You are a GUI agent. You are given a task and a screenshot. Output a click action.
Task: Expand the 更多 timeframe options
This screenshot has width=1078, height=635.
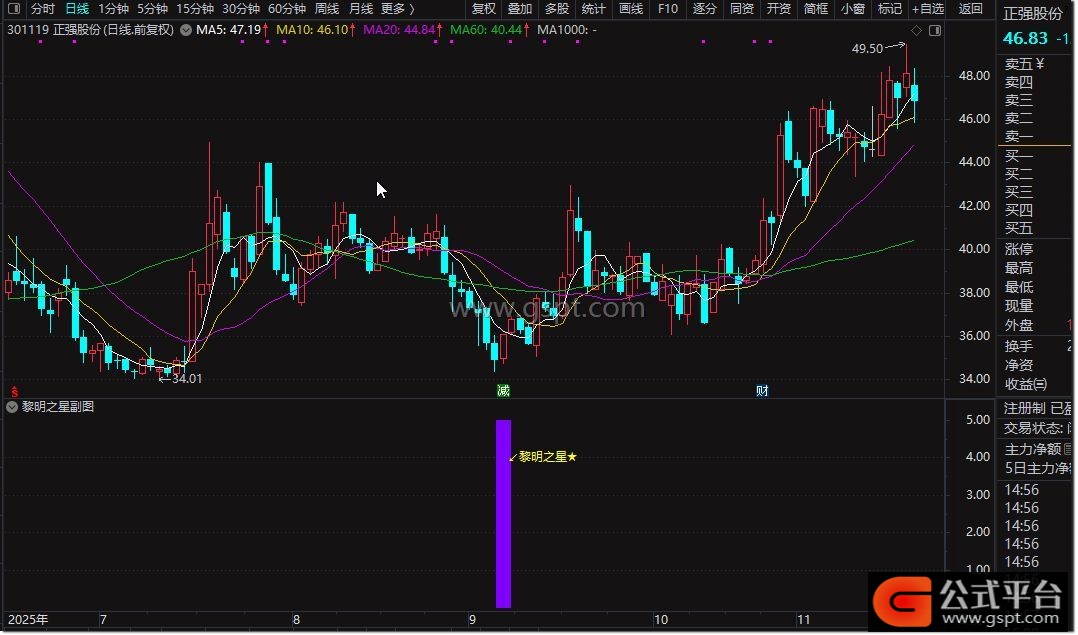click(x=397, y=9)
